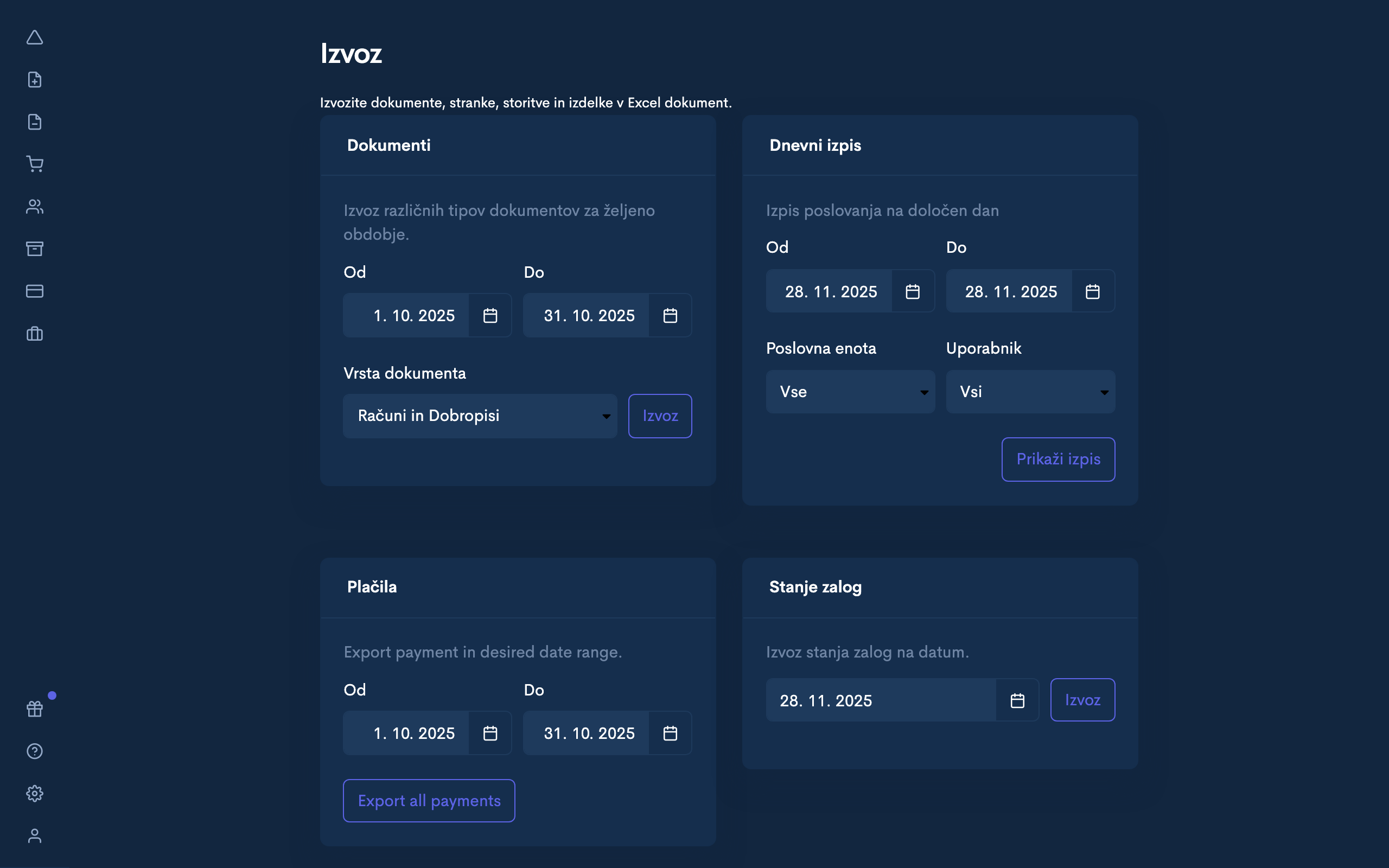Click the triangle logo icon in the sidebar
The image size is (1389, 868).
[34, 38]
